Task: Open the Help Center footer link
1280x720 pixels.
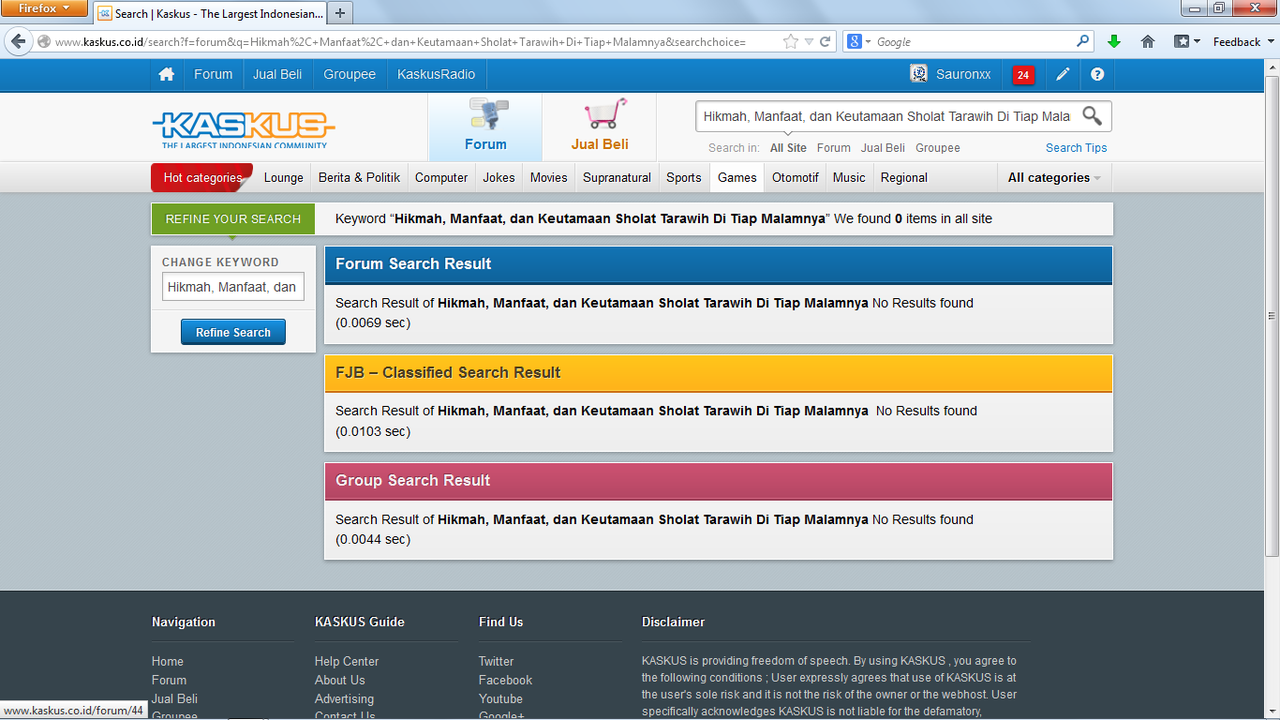Action: pos(347,661)
